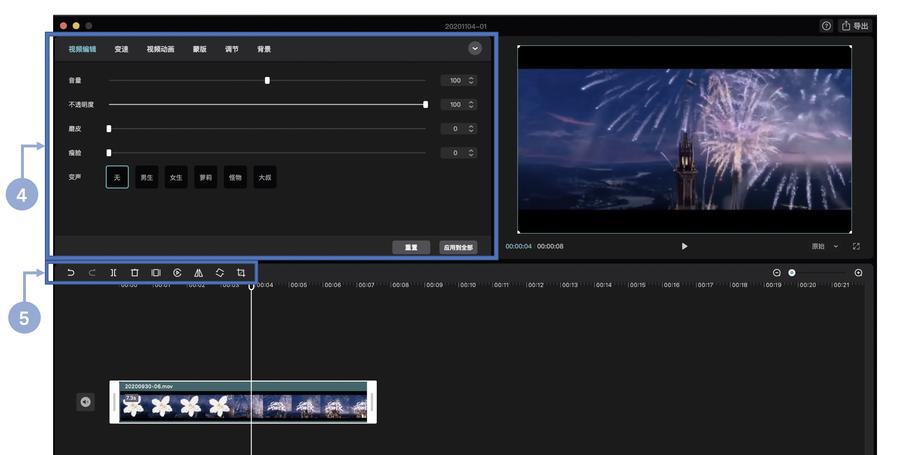The width and height of the screenshot is (905, 455).
Task: Click the 瘦脸 face slimming slider handle
Action: click(109, 153)
